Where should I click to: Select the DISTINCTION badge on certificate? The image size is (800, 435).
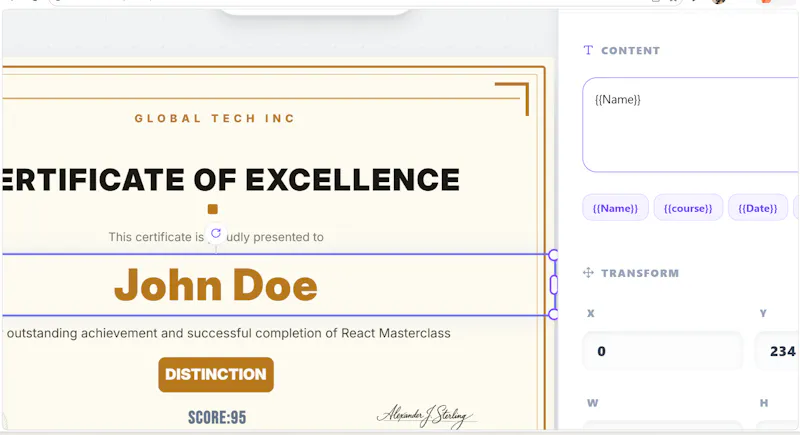coord(216,374)
